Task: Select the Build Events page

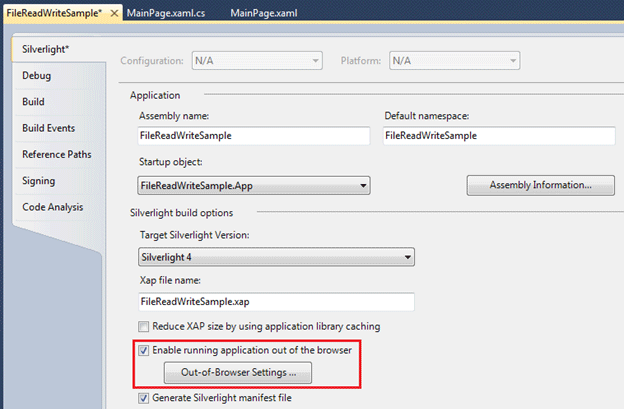Action: point(49,128)
